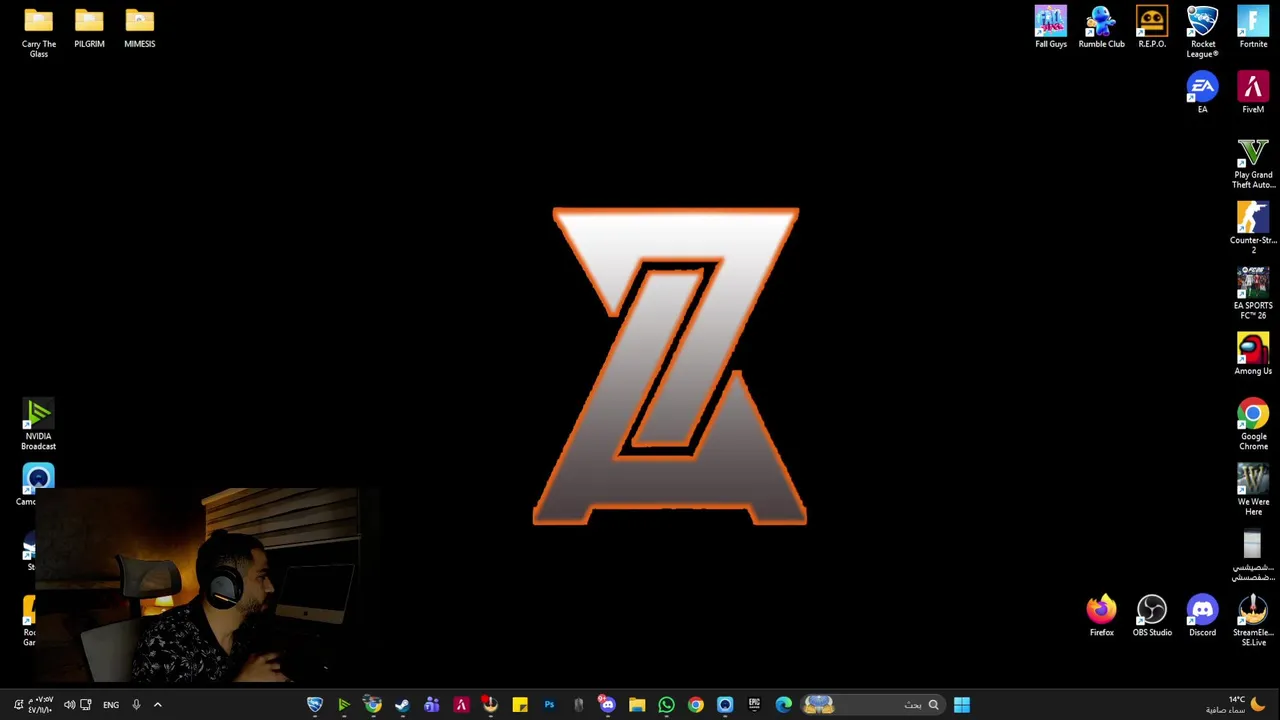Open the Firefox desktop shortcut

[x=1101, y=616]
